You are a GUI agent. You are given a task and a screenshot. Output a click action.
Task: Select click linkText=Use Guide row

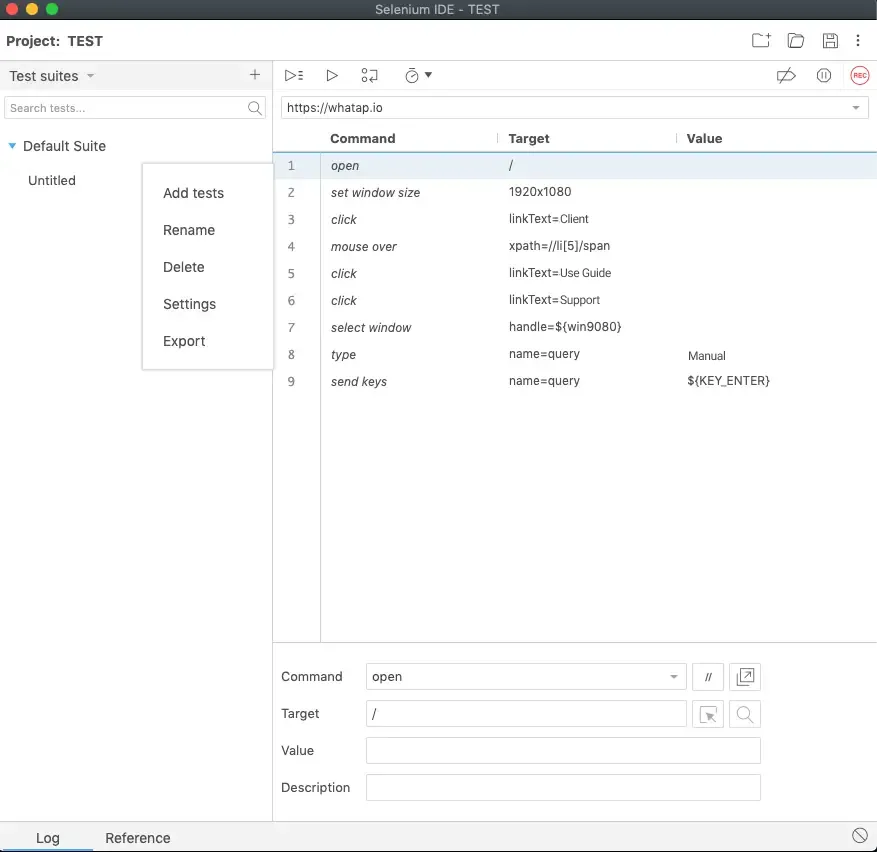point(574,273)
